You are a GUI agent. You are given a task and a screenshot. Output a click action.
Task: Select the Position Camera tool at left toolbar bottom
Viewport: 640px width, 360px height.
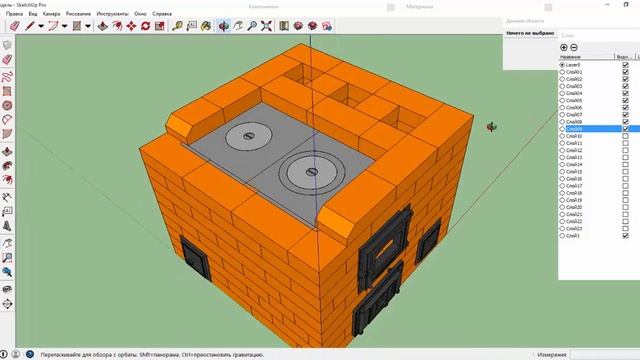coord(7,304)
